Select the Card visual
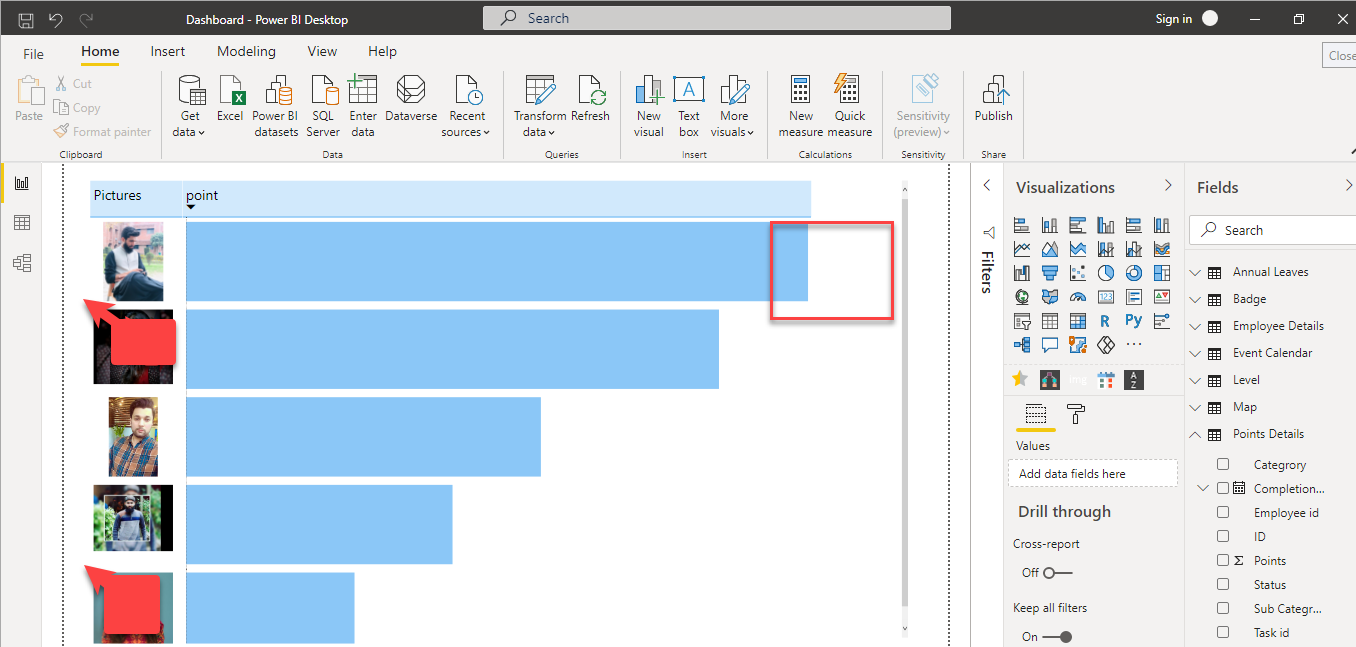 click(x=1106, y=297)
